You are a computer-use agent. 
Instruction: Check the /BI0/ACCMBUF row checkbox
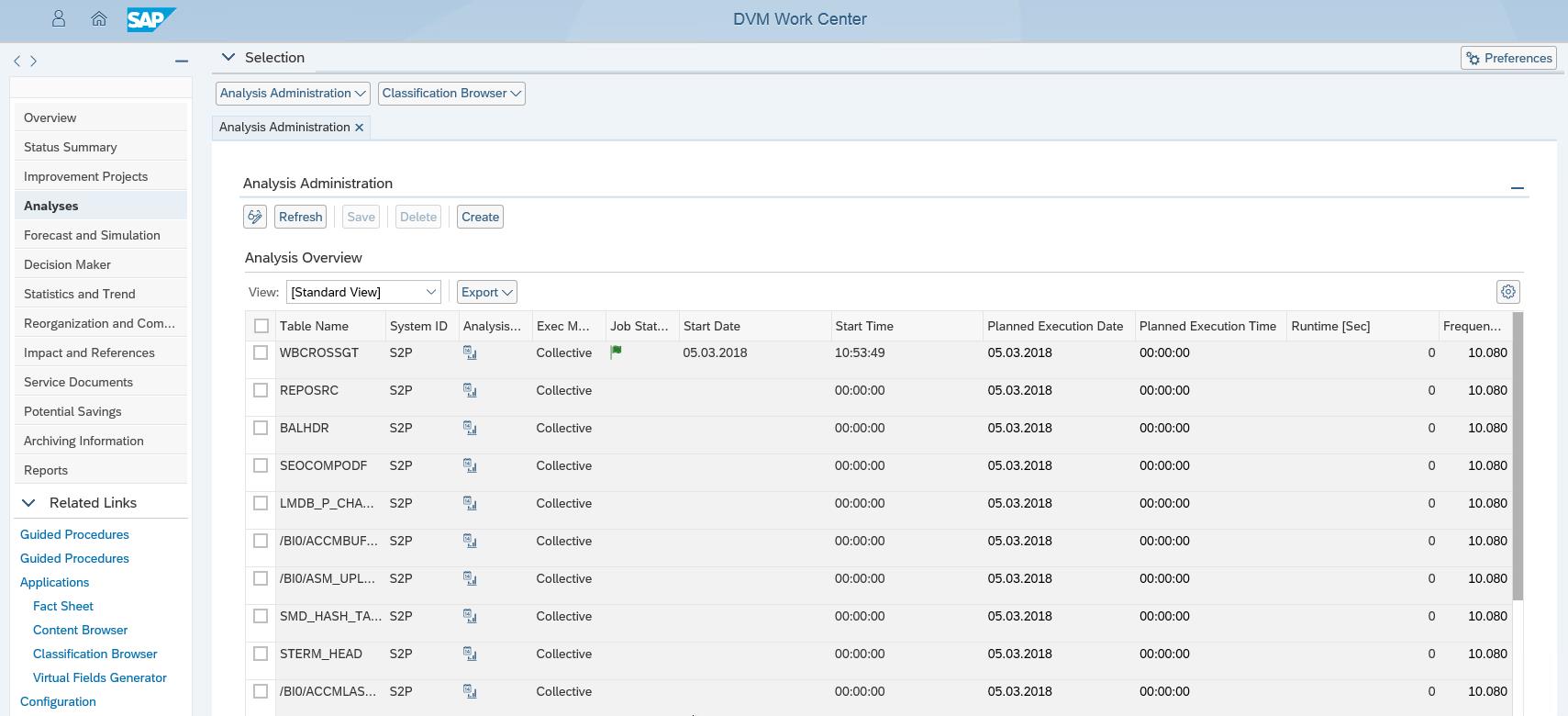tap(261, 541)
